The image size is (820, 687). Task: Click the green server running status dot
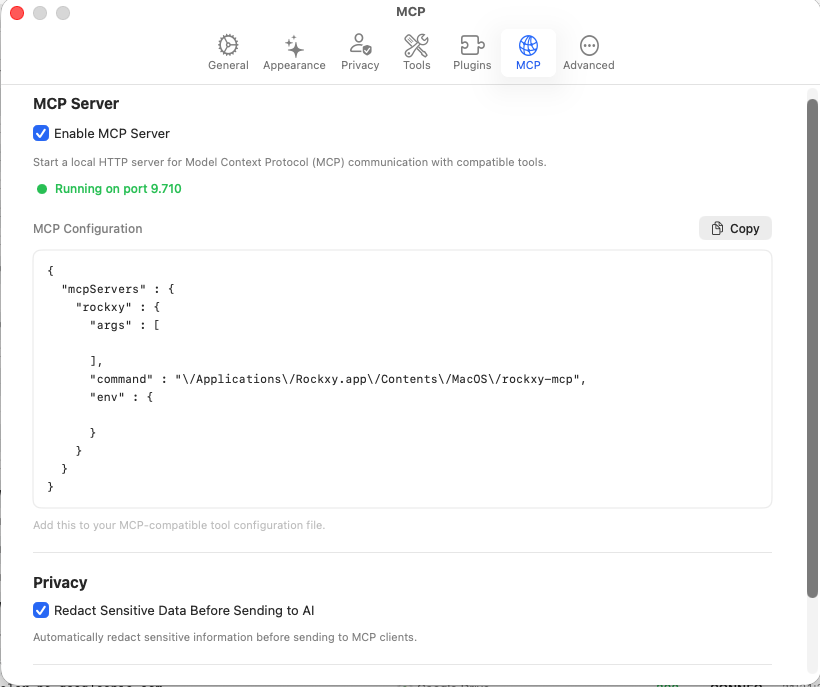[40, 187]
